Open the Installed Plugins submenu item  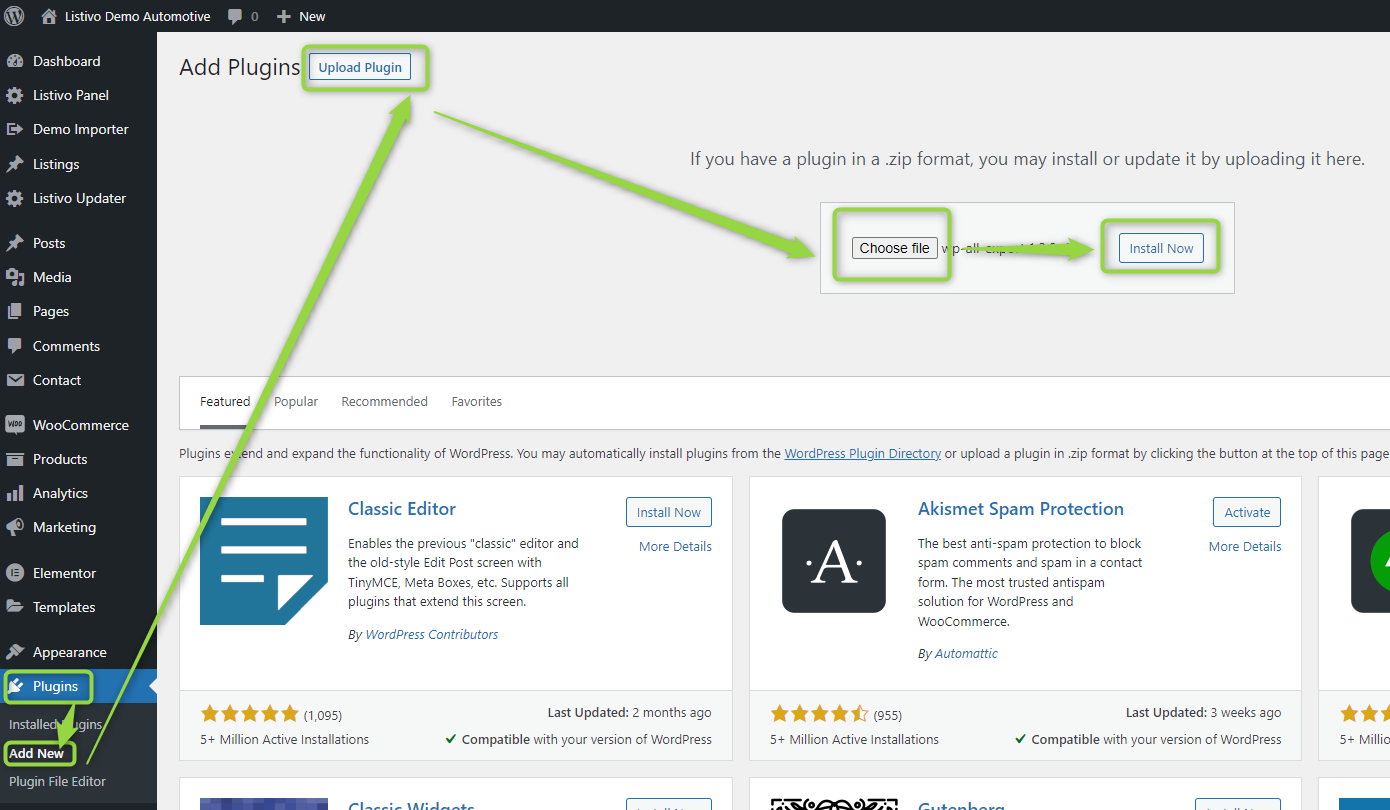tap(56, 724)
